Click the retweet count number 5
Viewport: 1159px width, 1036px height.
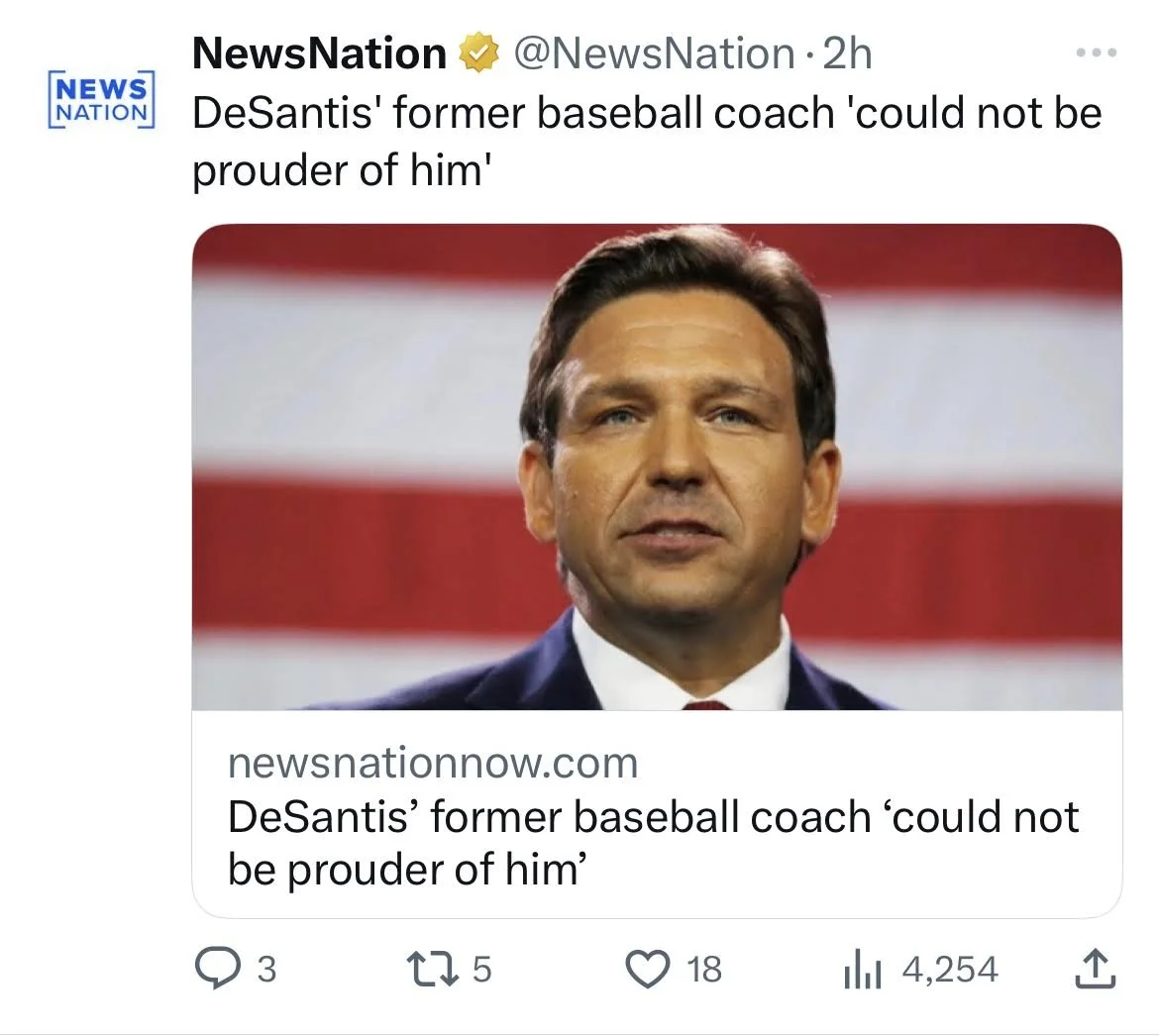pyautogui.click(x=481, y=969)
